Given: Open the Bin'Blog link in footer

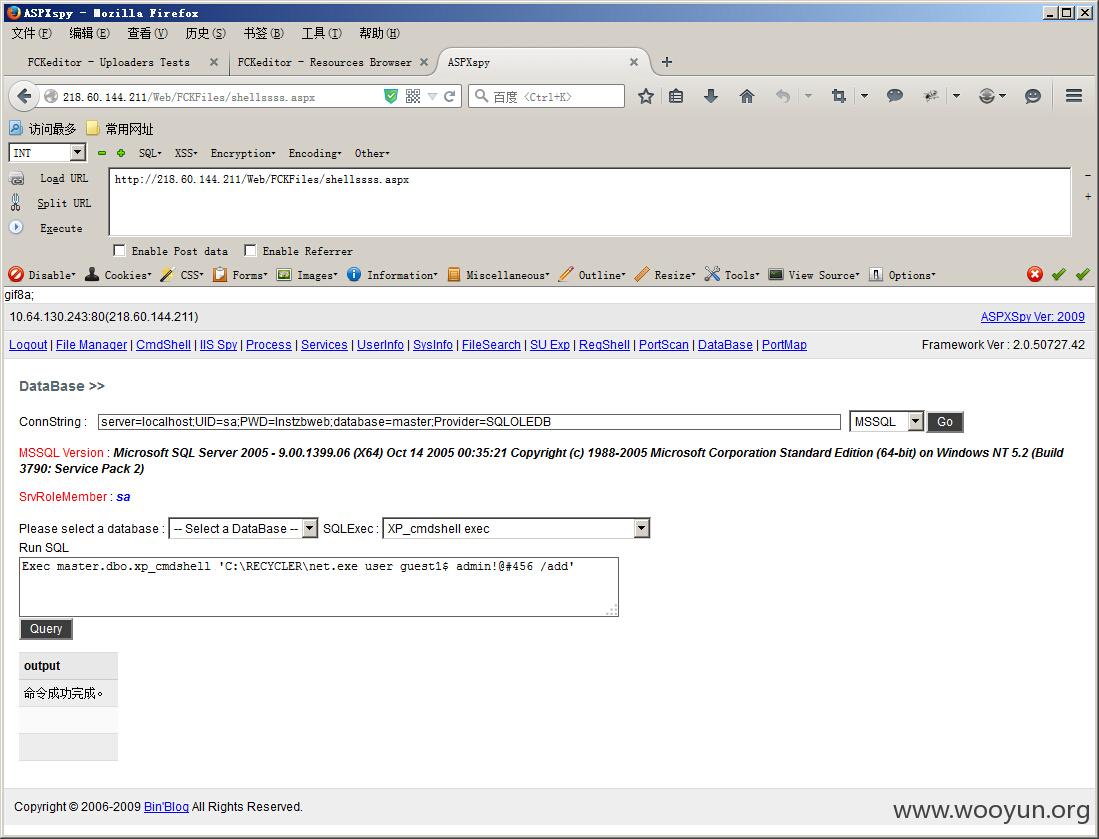Looking at the screenshot, I should point(166,807).
